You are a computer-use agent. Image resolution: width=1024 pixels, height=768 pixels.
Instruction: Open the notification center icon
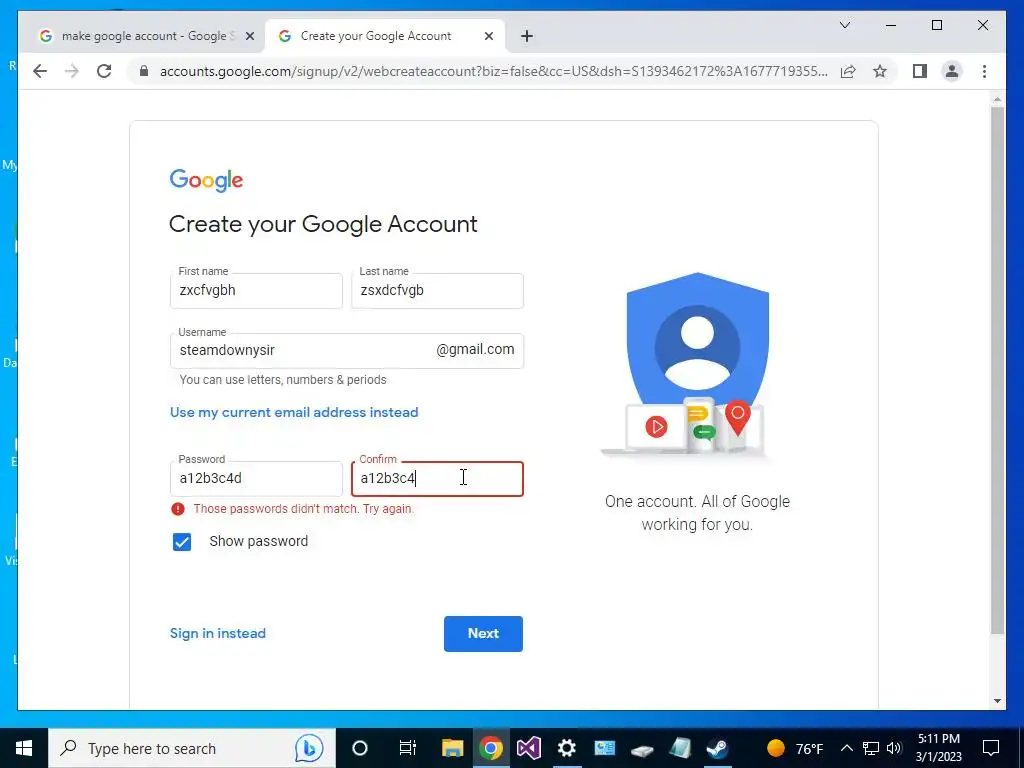click(991, 748)
